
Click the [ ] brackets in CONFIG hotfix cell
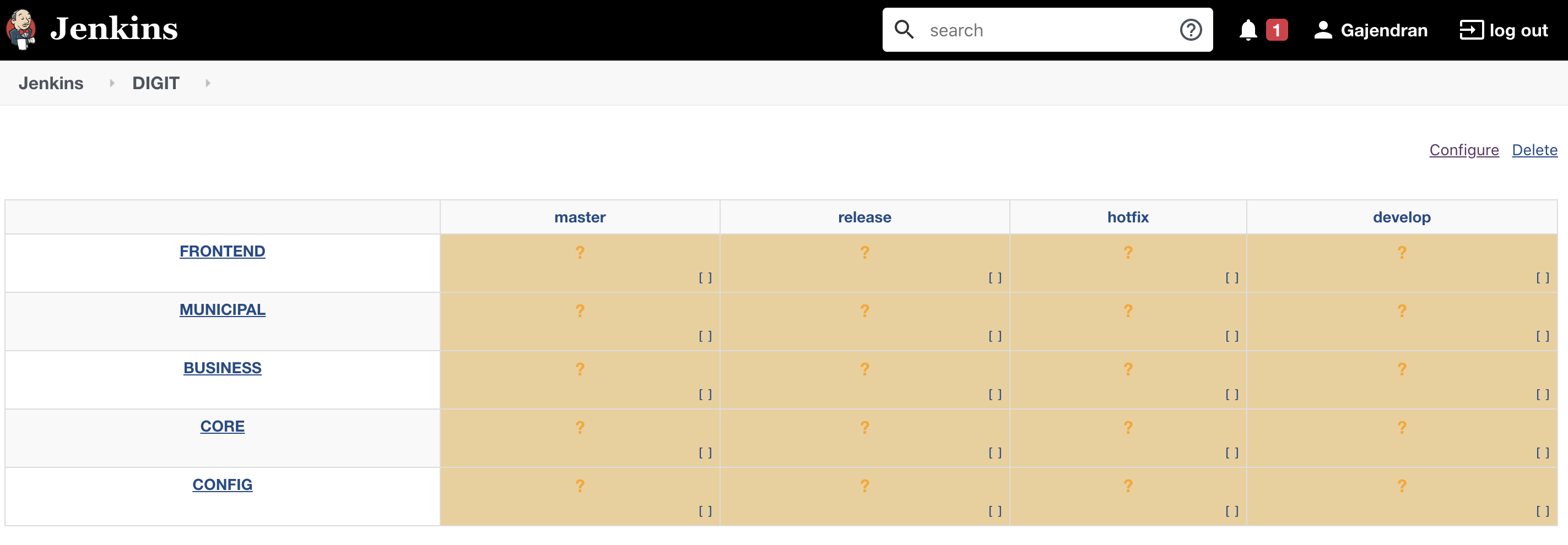1232,511
